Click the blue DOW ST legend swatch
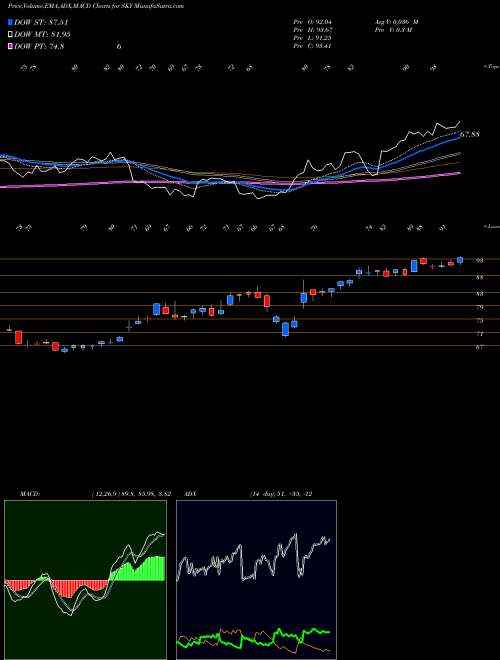 [x=11, y=22]
